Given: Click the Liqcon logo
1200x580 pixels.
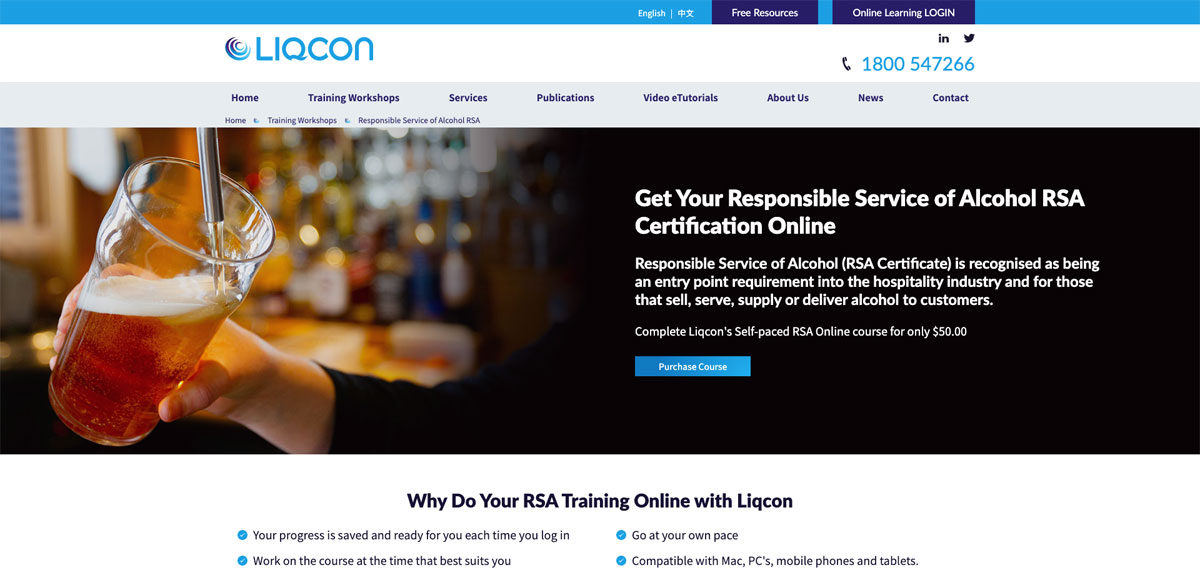Looking at the screenshot, I should tap(299, 49).
